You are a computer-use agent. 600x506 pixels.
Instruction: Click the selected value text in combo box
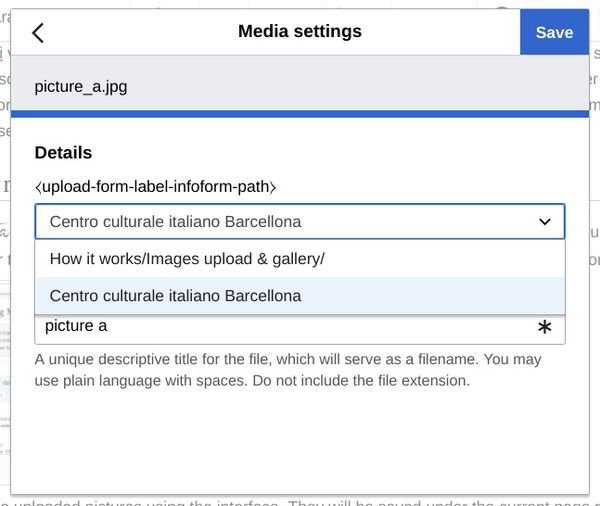[175, 222]
